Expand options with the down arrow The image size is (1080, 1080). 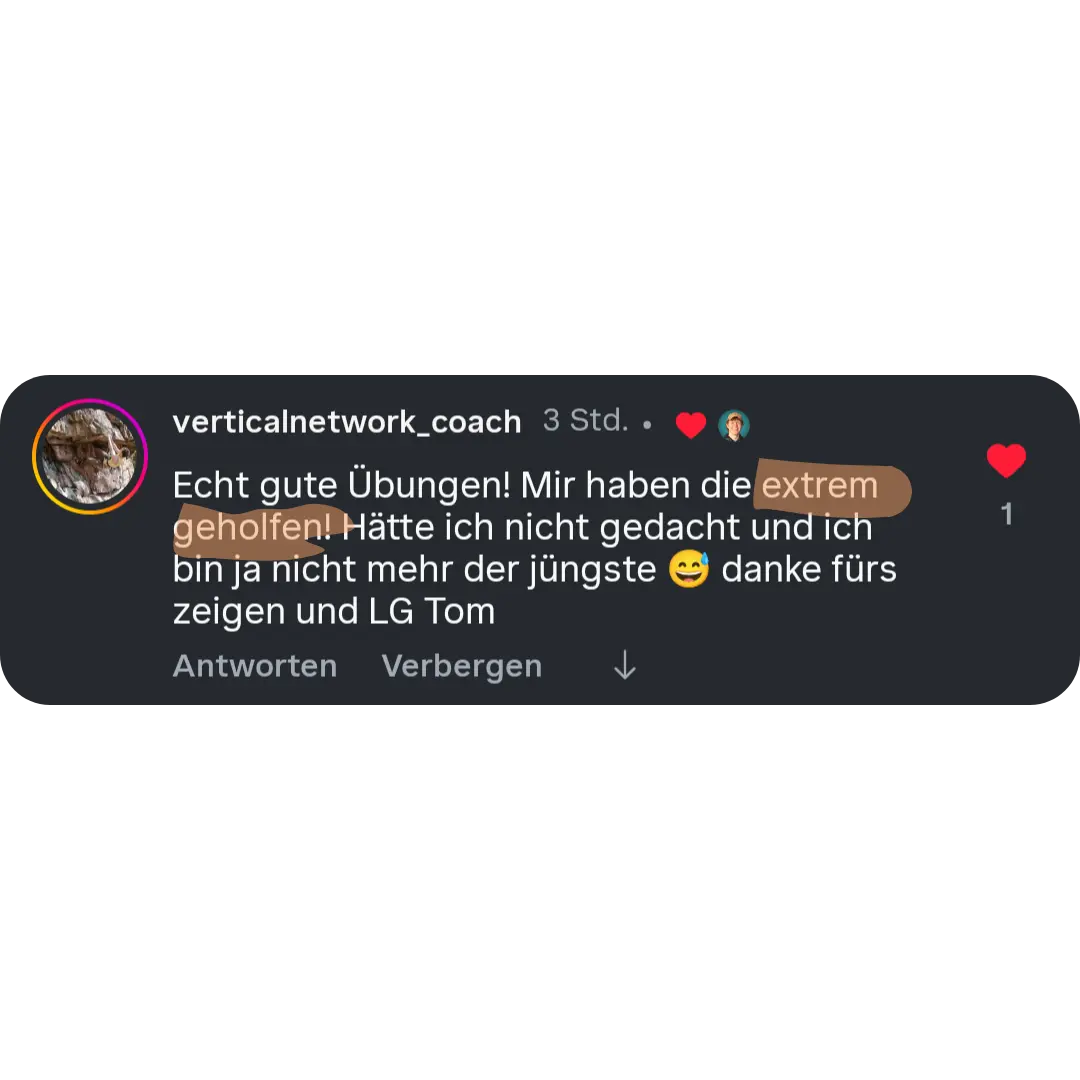pos(625,665)
